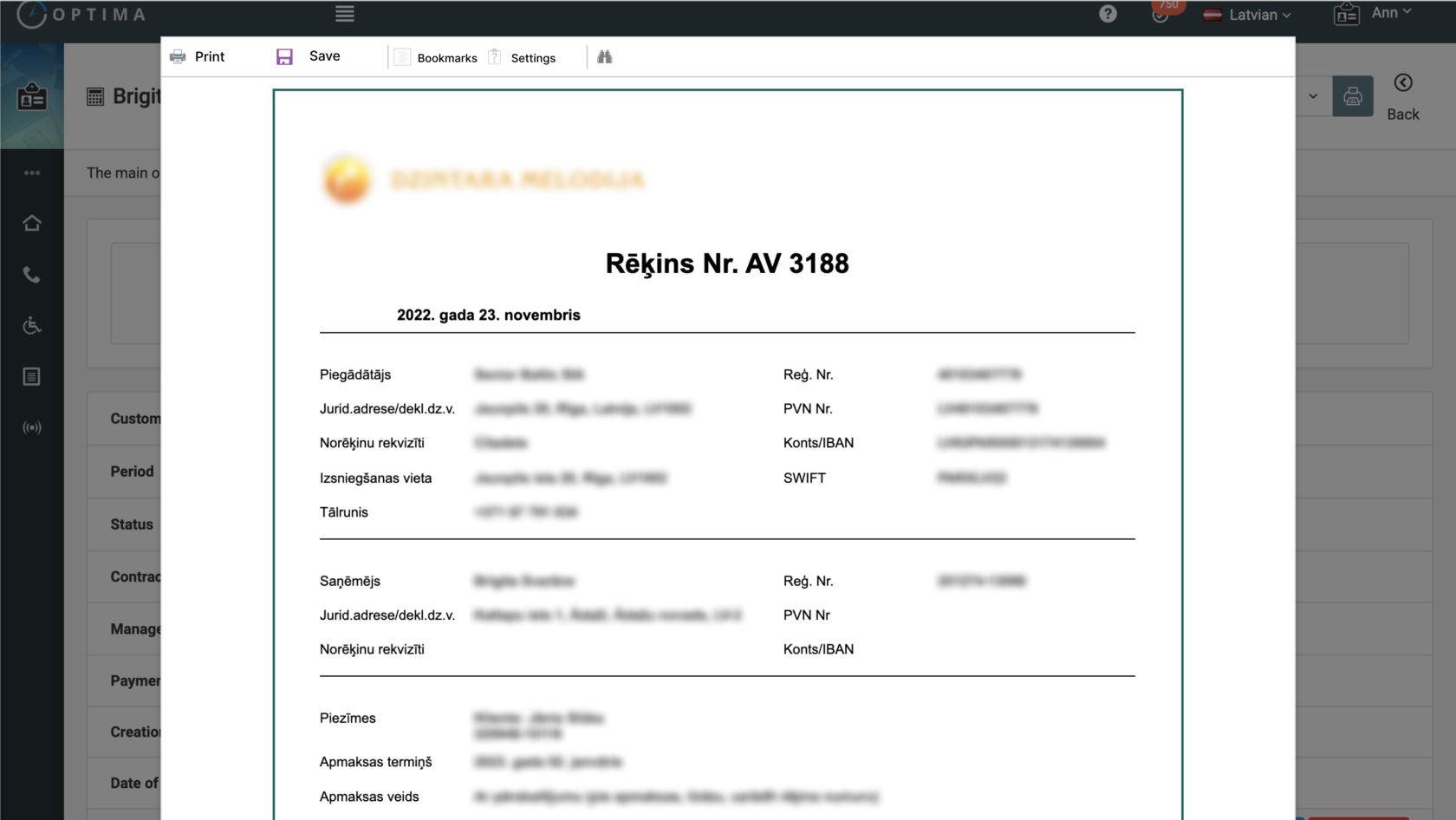Click the company logo in the invoice header

(x=484, y=180)
